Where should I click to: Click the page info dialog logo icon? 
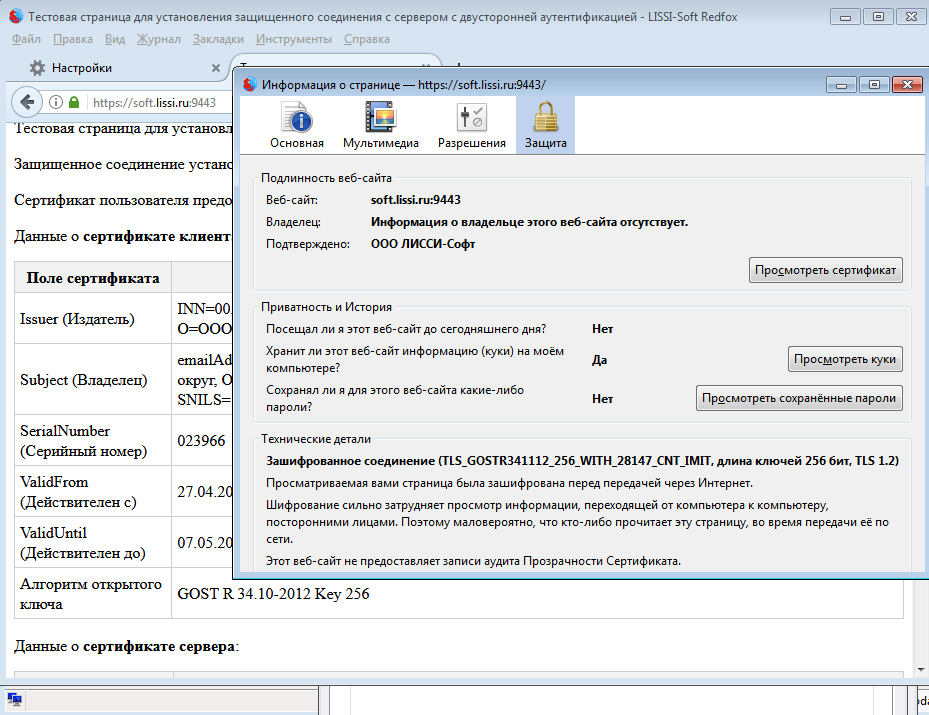pos(250,85)
